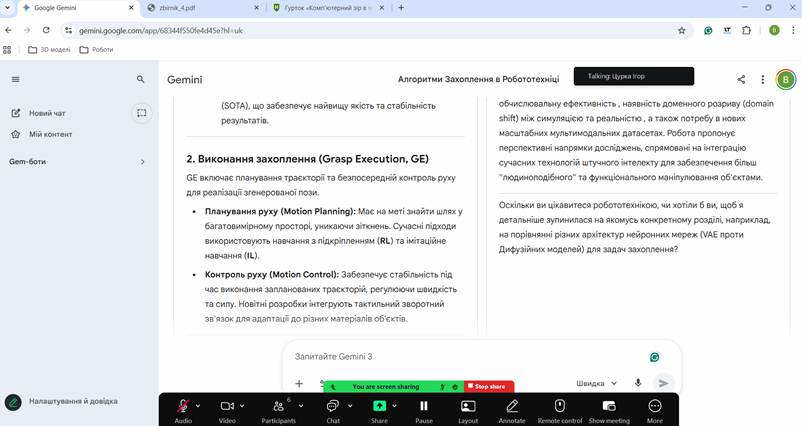This screenshot has height=426, width=802.
Task: Click the Stop share button
Action: point(488,386)
